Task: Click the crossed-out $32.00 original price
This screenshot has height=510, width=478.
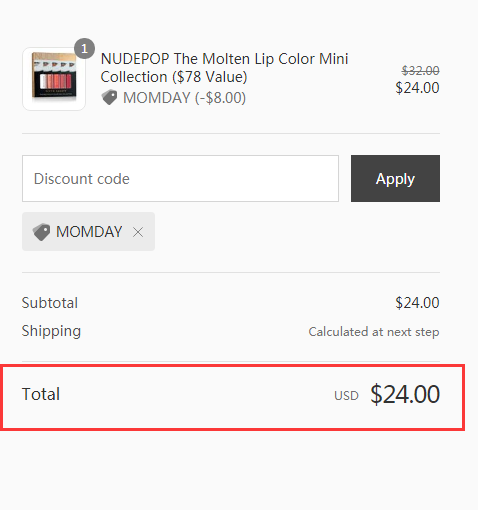Action: 420,70
